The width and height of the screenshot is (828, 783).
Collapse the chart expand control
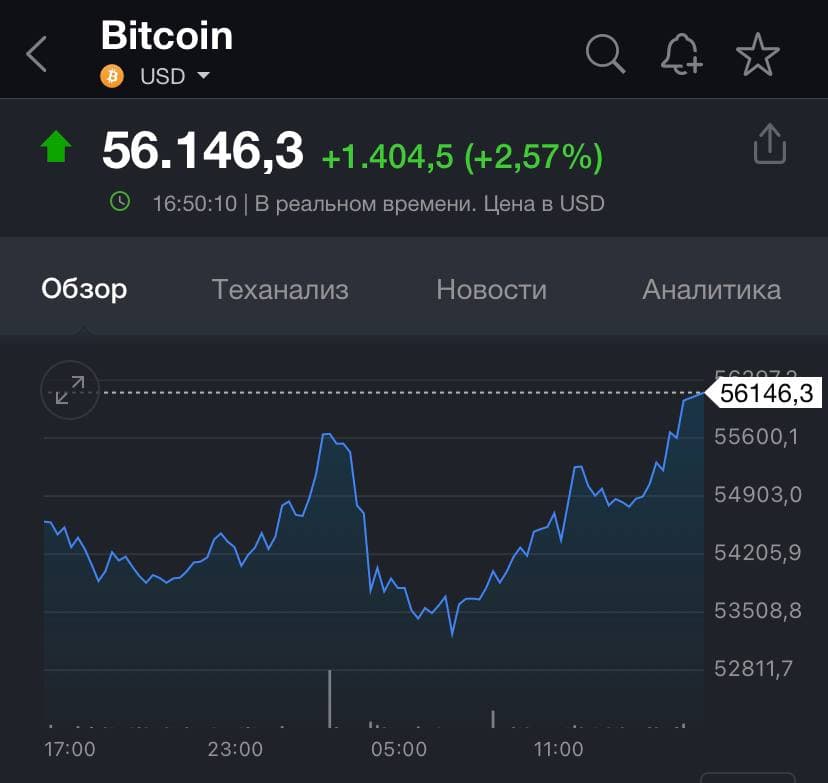pos(69,390)
